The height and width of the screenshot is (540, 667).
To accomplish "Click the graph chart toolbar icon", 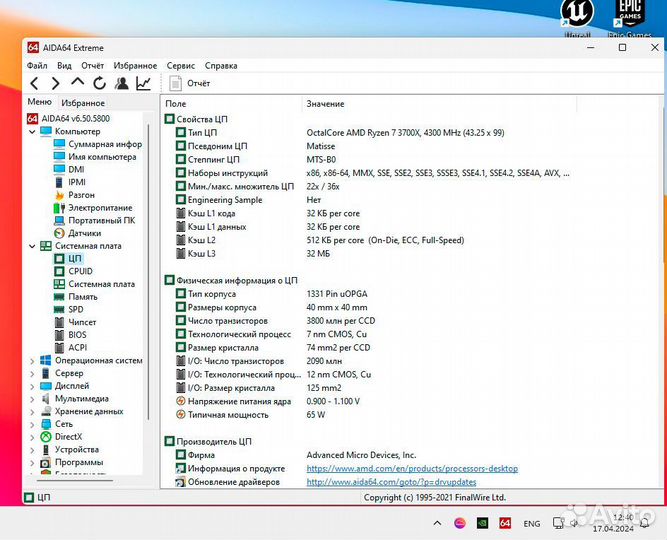I will point(144,83).
